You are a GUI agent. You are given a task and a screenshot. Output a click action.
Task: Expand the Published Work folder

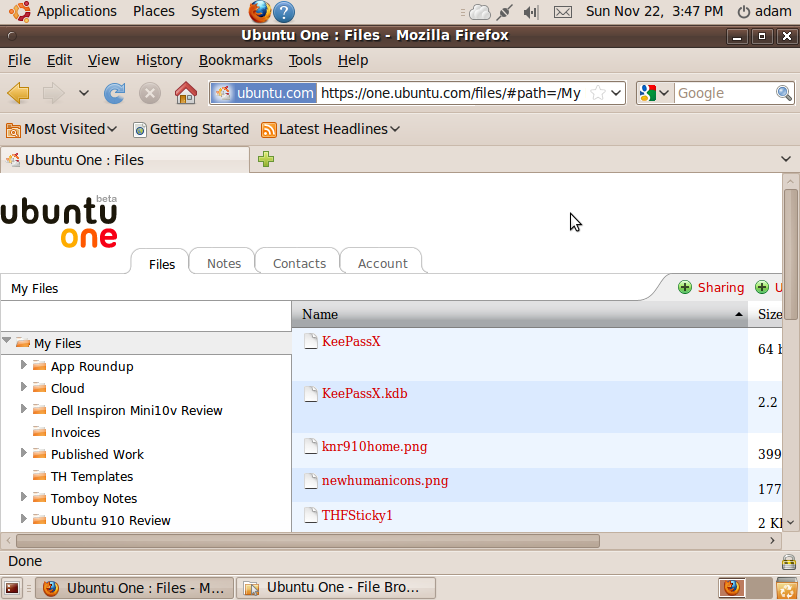[x=23, y=452]
